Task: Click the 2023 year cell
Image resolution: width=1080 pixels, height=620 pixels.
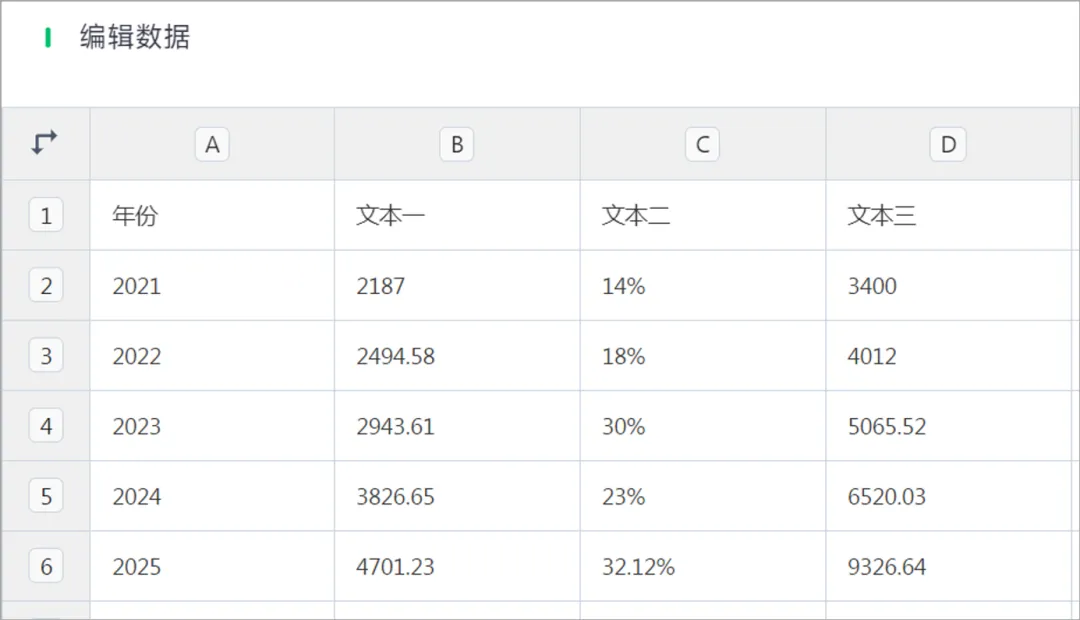Action: (x=212, y=426)
